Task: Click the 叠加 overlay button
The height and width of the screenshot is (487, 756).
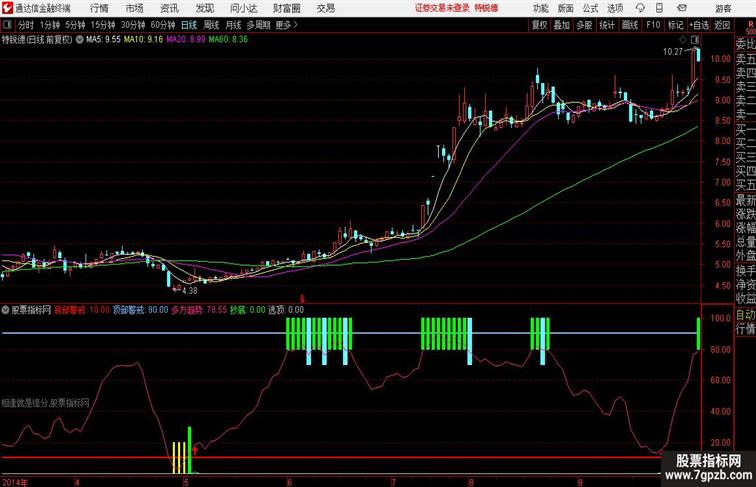Action: point(562,25)
